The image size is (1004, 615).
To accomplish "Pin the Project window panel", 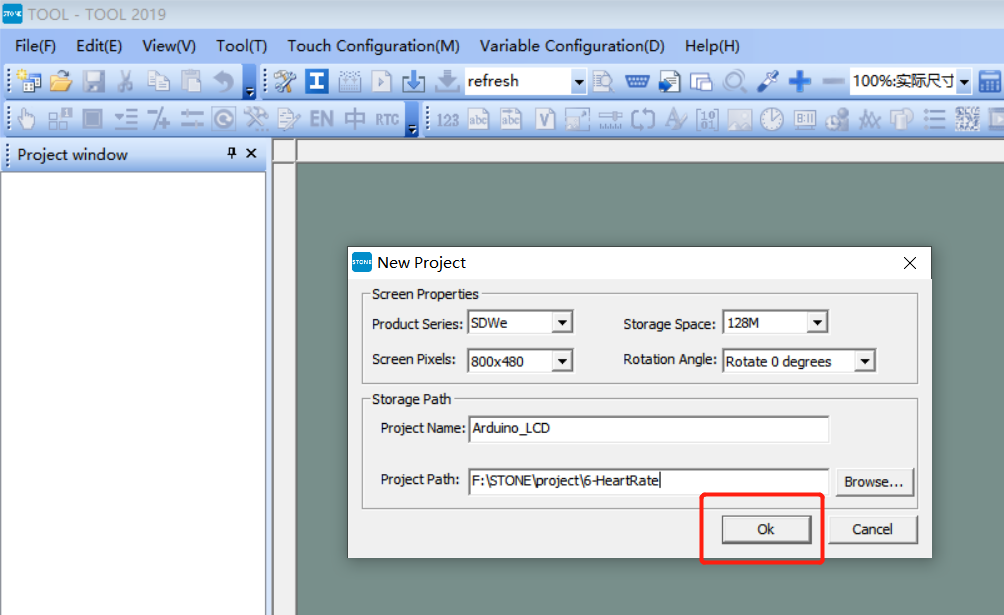I will [232, 153].
